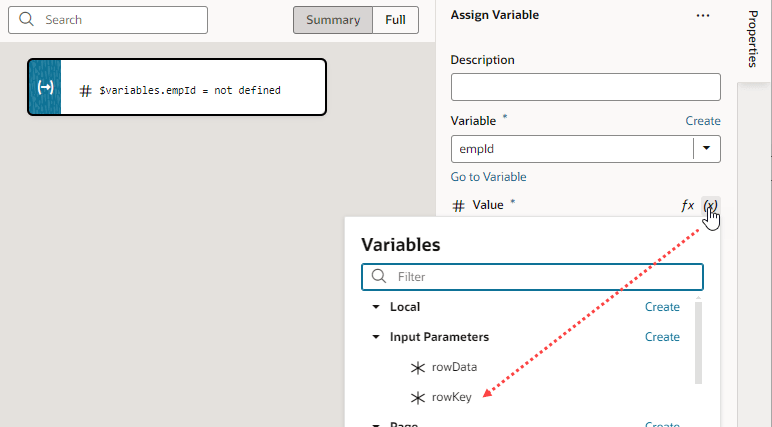Click the asterisk icon beside rowKey
772x427 pixels.
pyautogui.click(x=418, y=398)
